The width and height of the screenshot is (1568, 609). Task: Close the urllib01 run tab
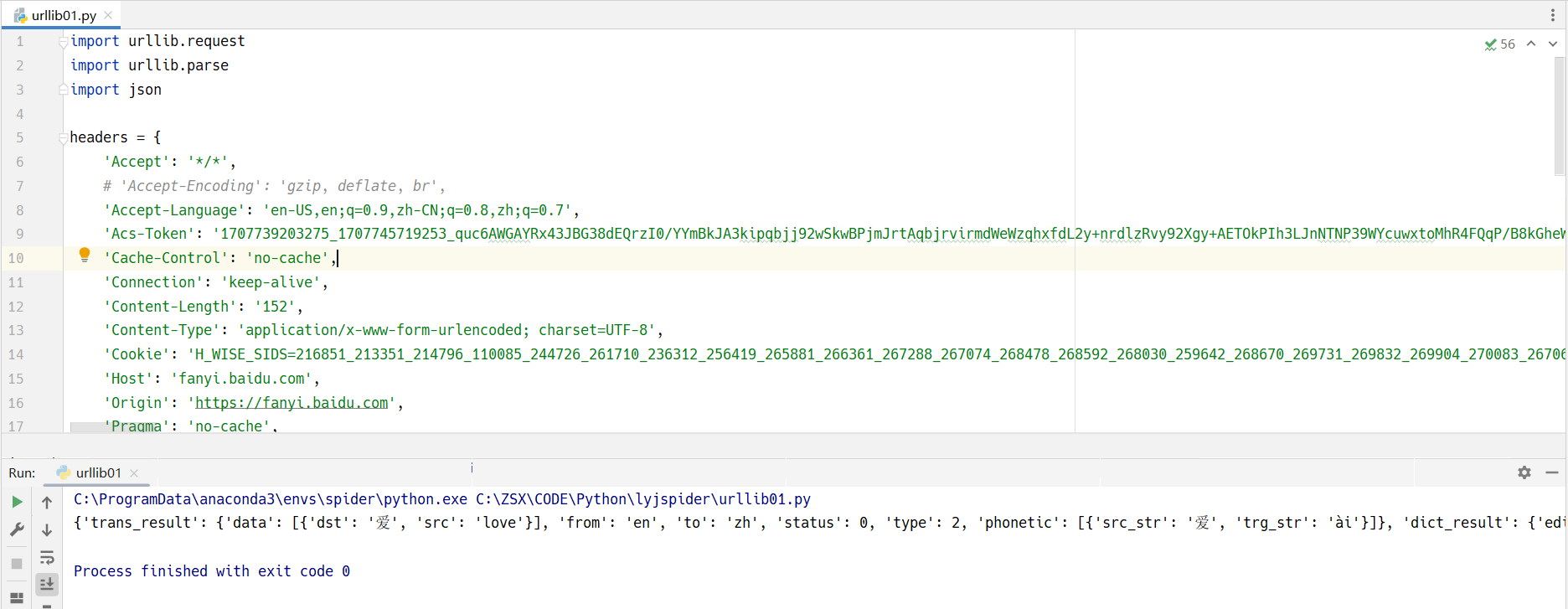[x=134, y=473]
